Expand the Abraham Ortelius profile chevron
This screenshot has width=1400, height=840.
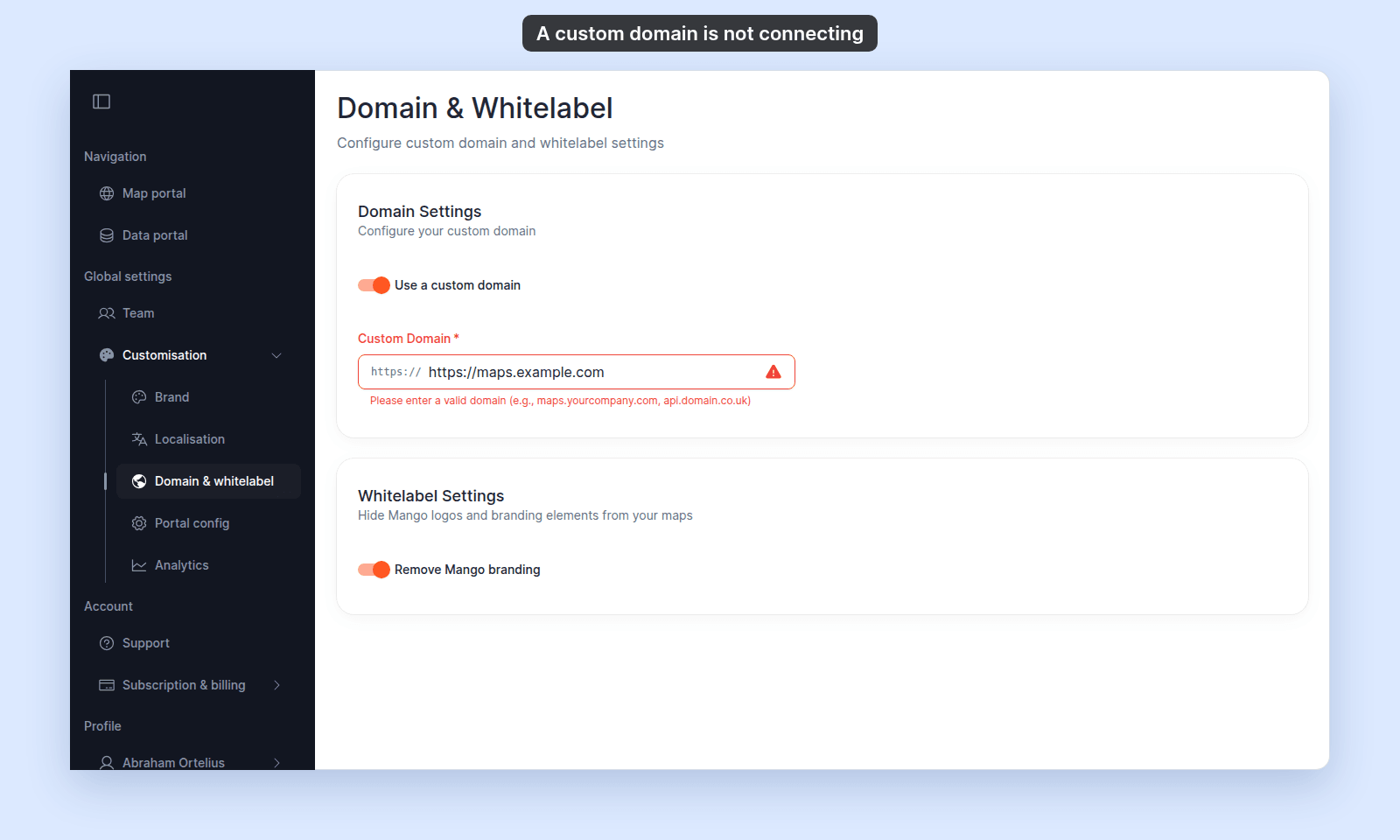pos(276,762)
